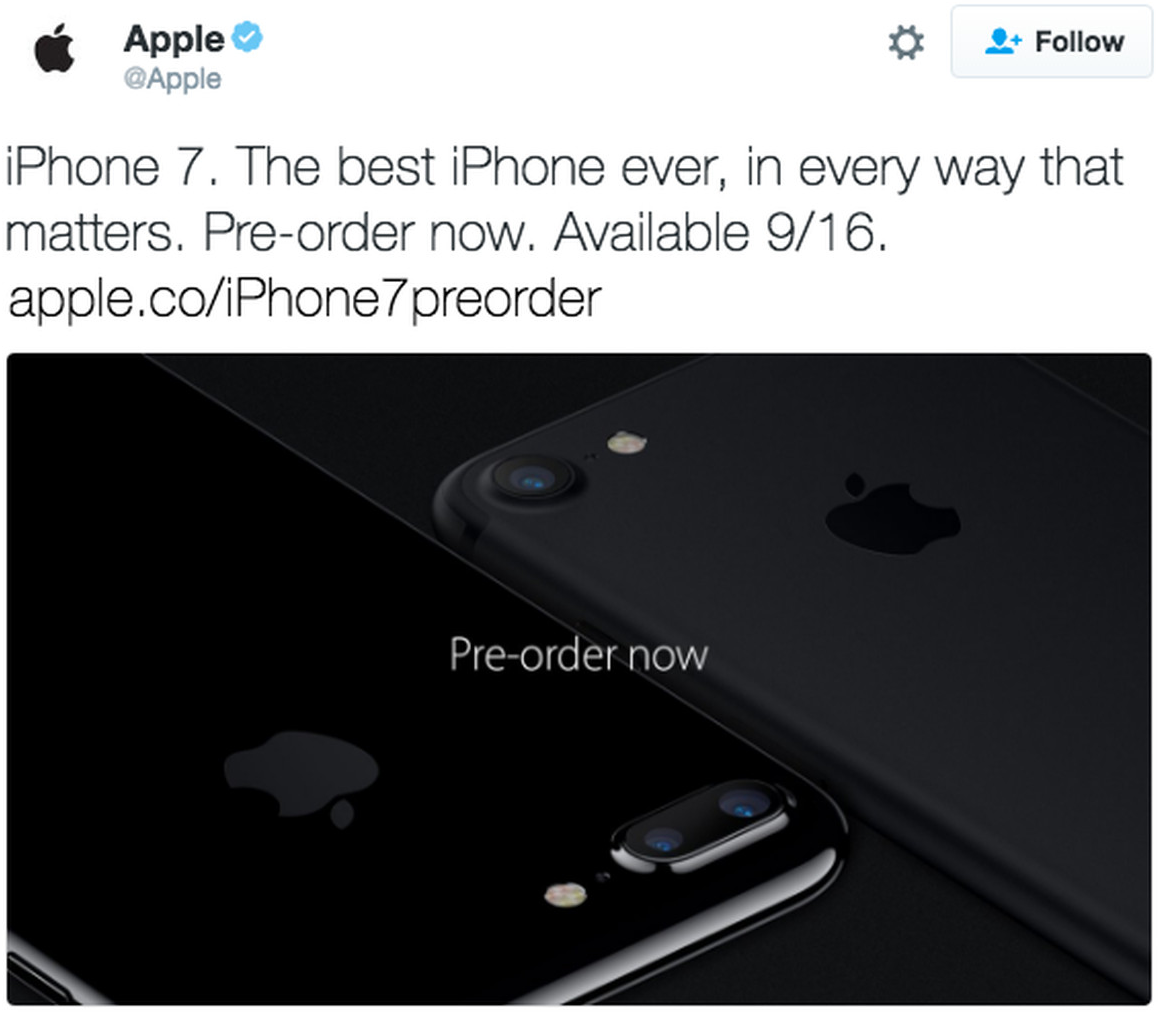Click the Pre-order now text on image

pos(578,654)
